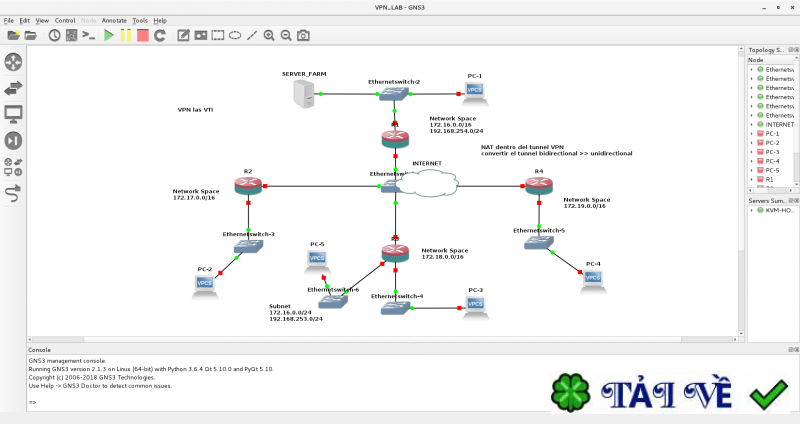This screenshot has width=800, height=424.
Task: Click the Topology Summary panel's float button
Action: (x=791, y=50)
